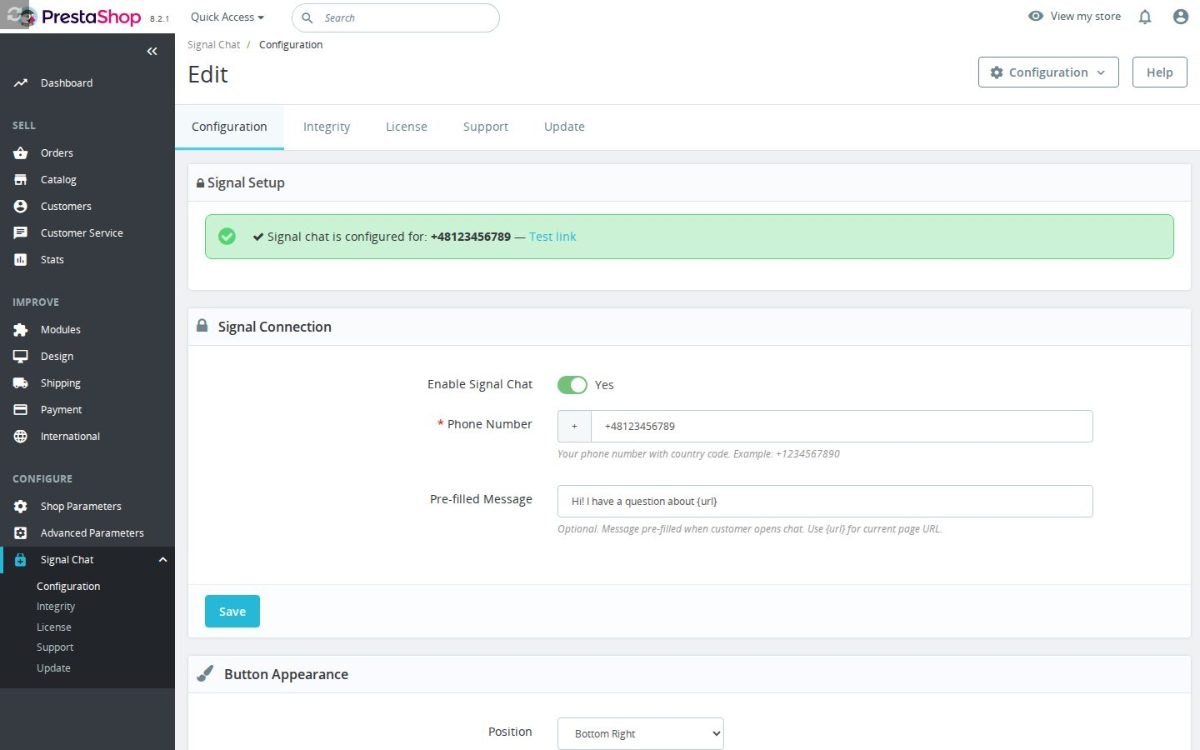Click in the top Search box
1200x750 pixels.
pyautogui.click(x=395, y=18)
